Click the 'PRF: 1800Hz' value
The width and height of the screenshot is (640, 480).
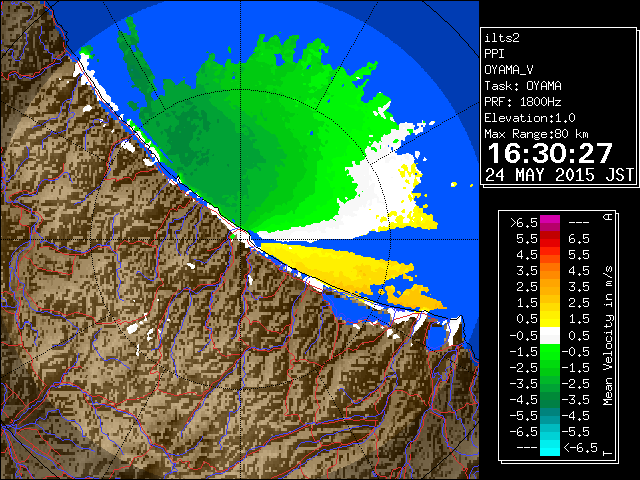pos(523,102)
